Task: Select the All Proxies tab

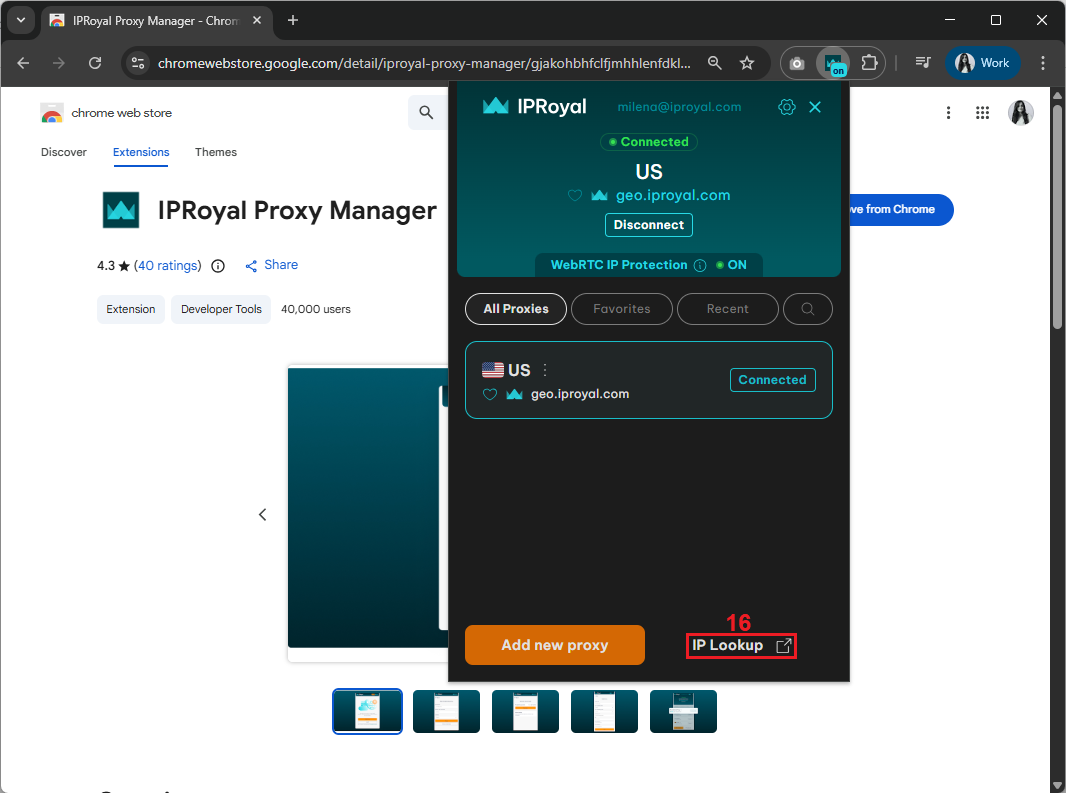Action: [516, 309]
